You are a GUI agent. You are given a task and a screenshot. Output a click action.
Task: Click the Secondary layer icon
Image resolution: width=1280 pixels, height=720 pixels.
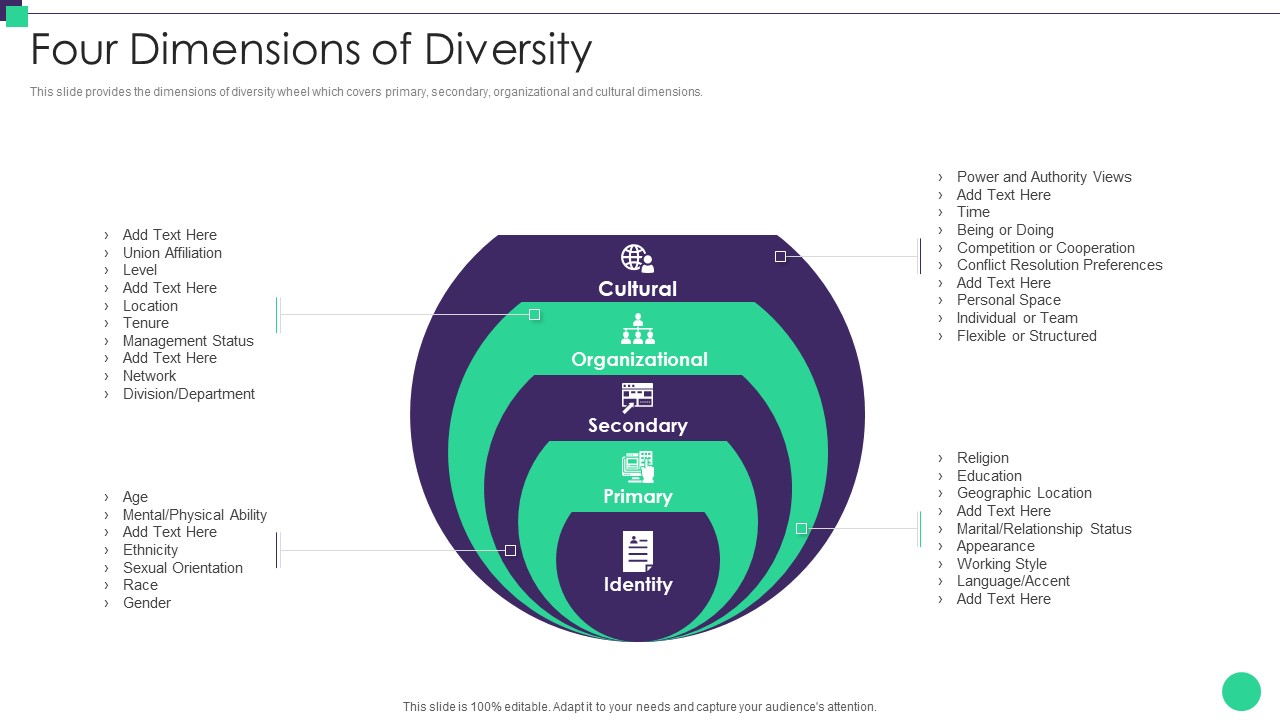pyautogui.click(x=637, y=397)
